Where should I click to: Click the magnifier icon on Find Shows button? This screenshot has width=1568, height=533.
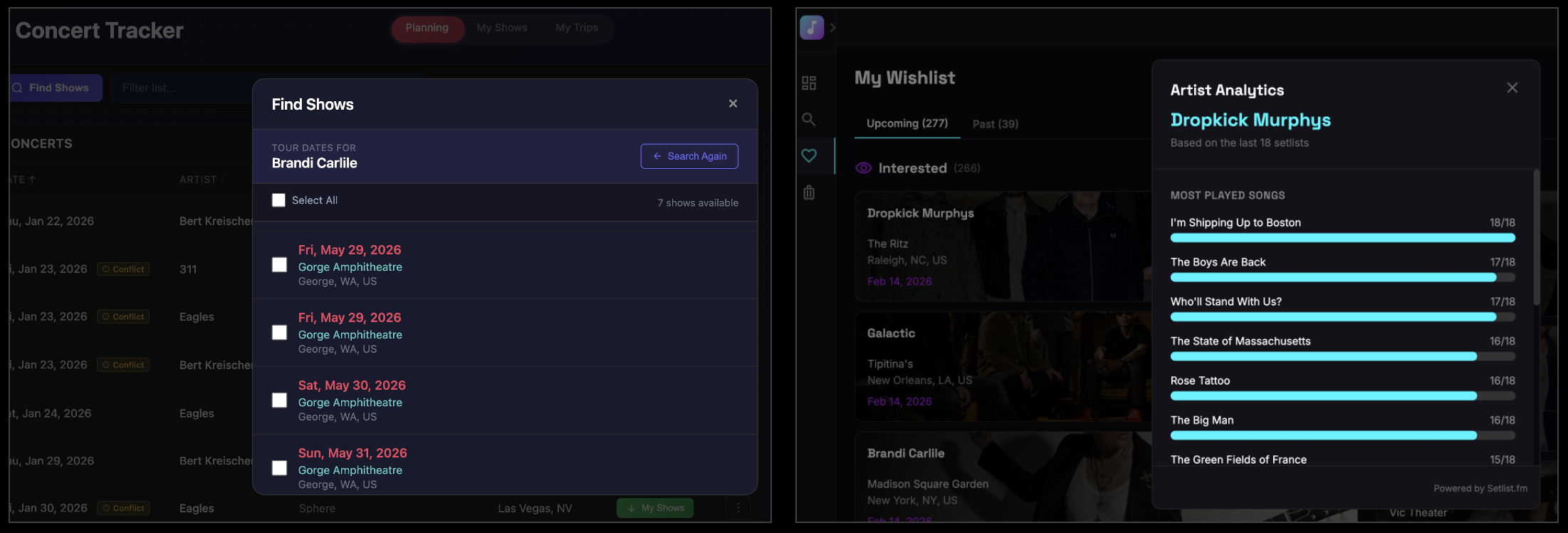[x=16, y=87]
